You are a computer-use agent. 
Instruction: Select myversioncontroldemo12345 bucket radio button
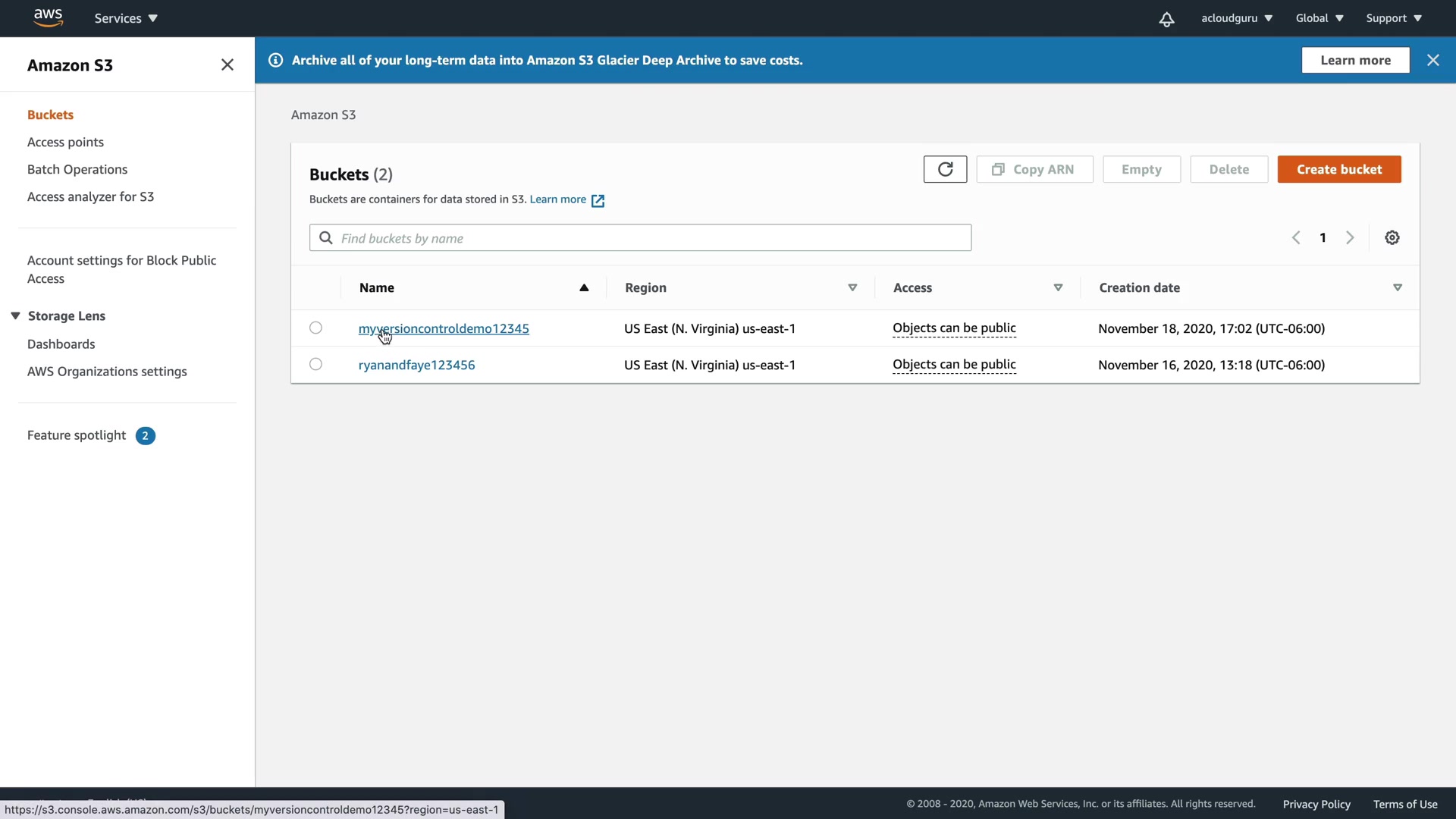point(315,328)
